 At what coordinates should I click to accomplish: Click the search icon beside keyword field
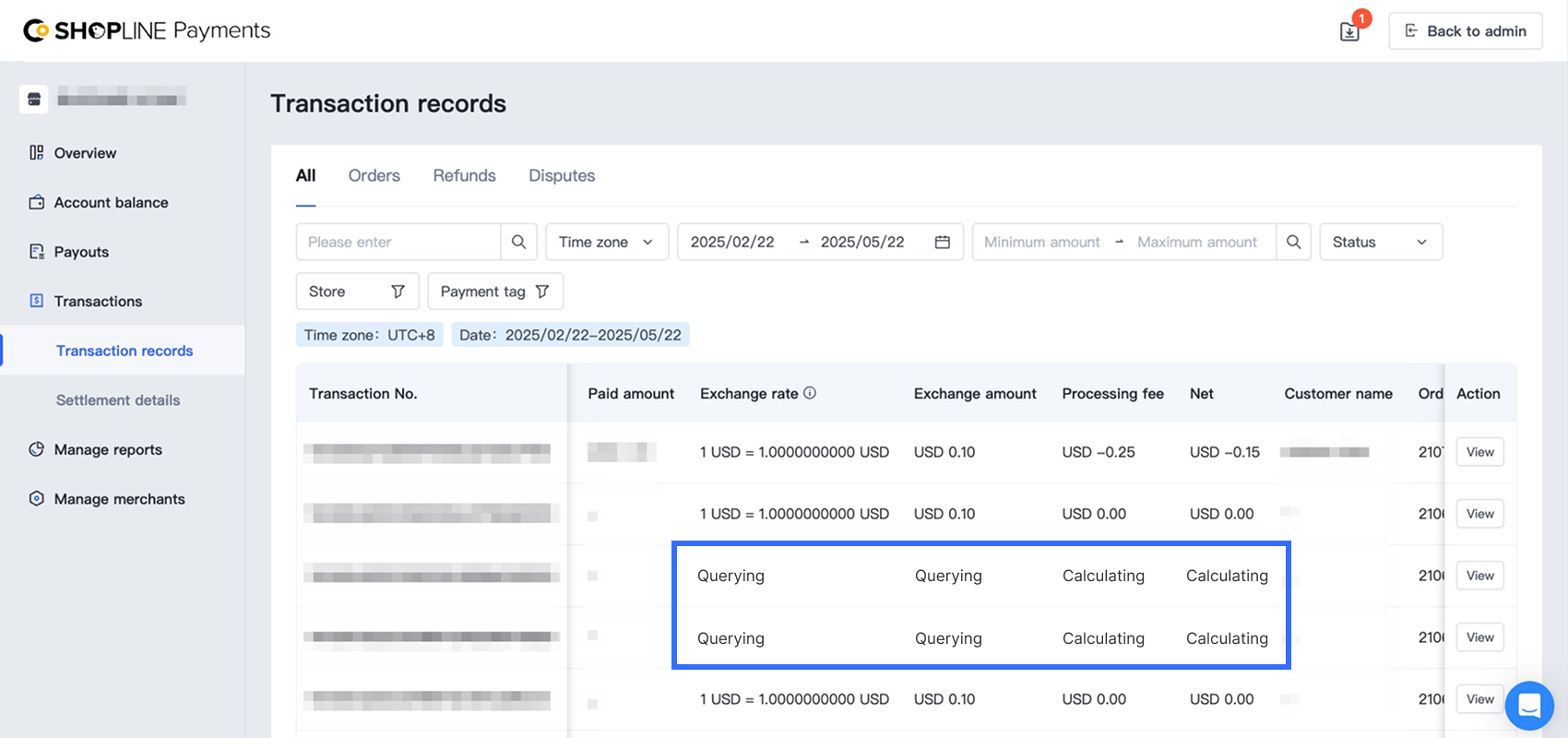(518, 242)
